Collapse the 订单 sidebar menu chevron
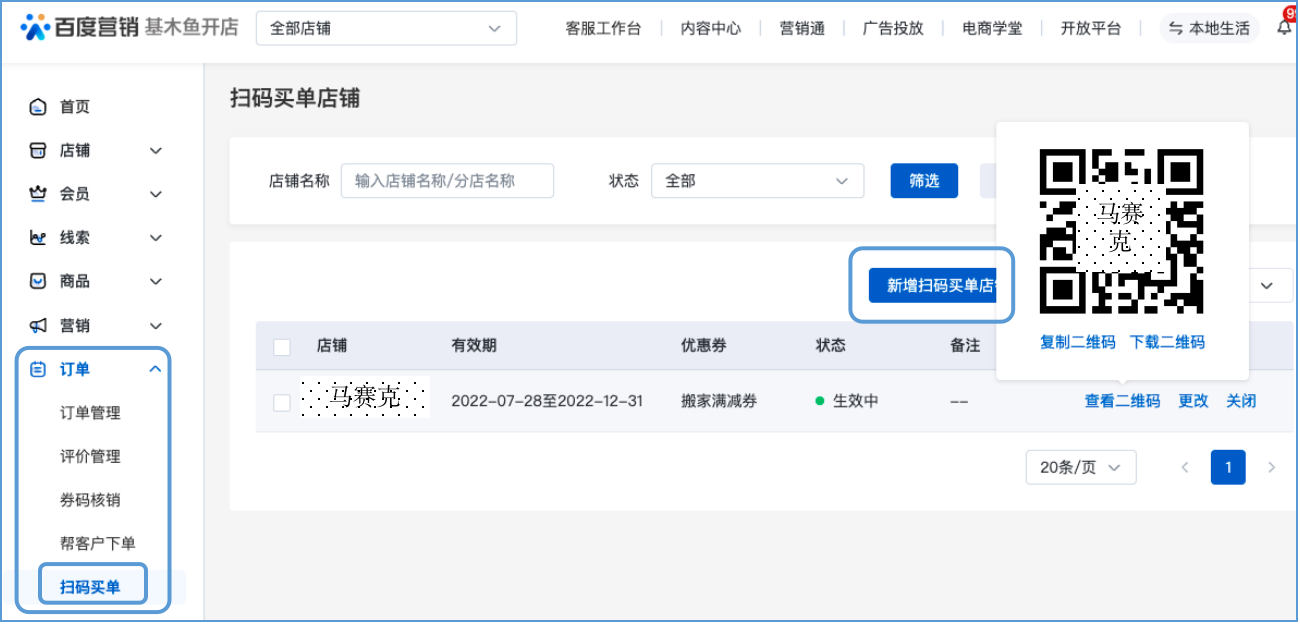 pos(155,369)
